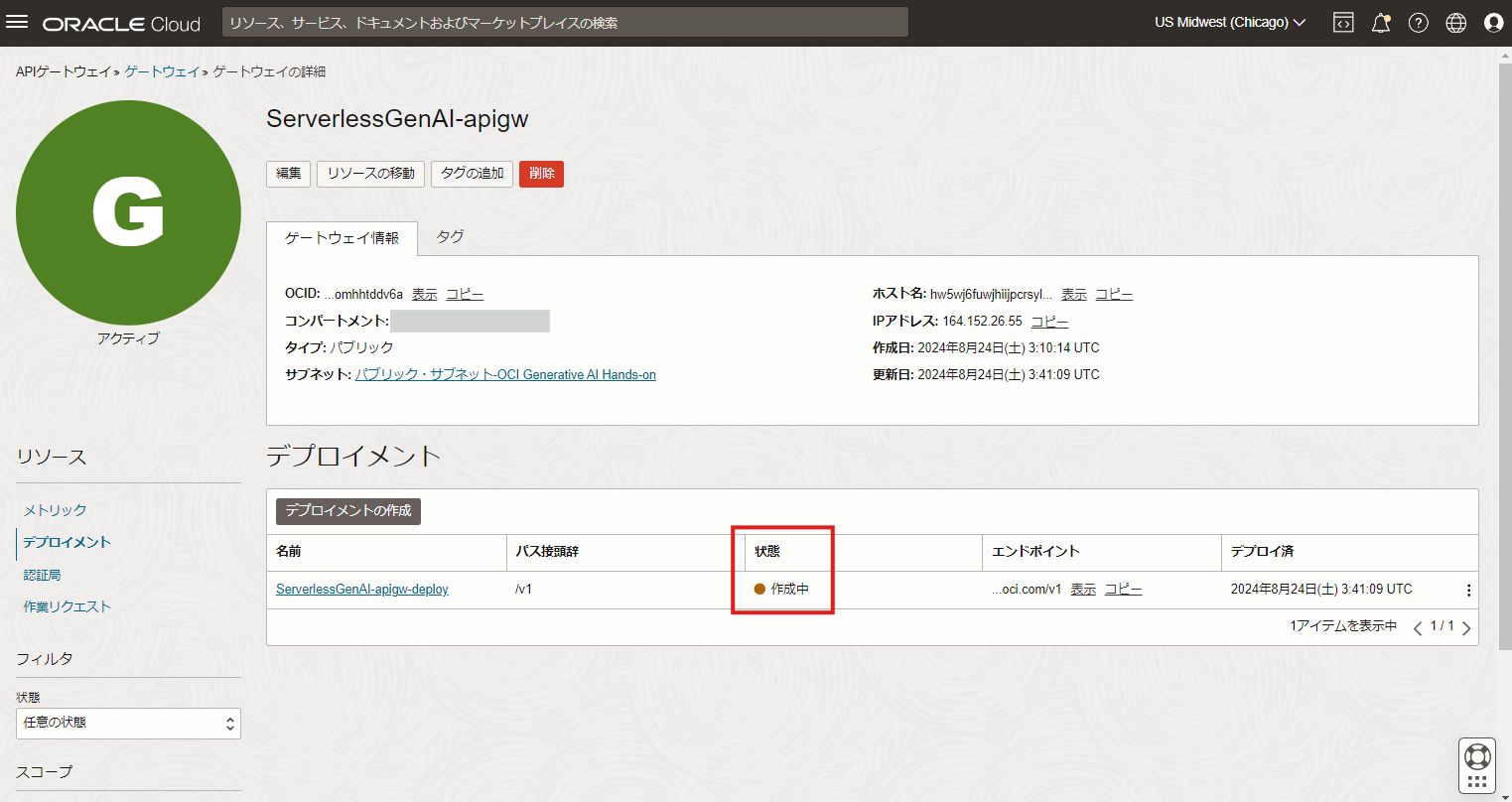Click the IP address 164.152.26.55 text
The image size is (1512, 802).
[x=982, y=322]
